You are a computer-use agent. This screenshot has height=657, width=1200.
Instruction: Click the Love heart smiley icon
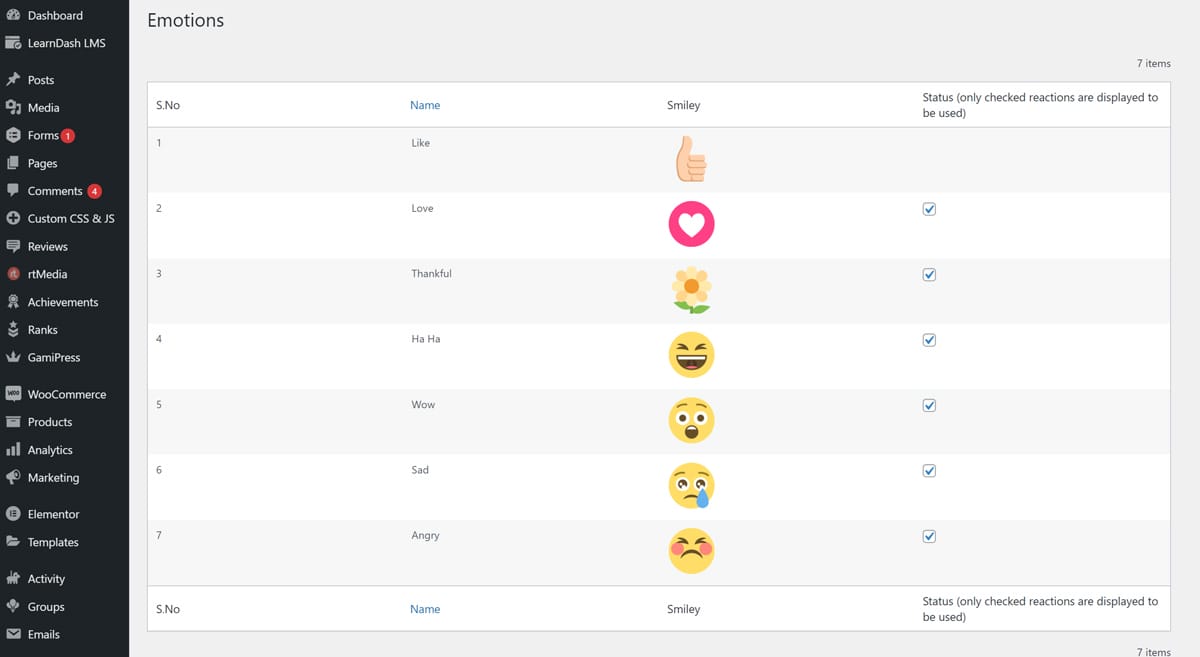click(x=691, y=224)
